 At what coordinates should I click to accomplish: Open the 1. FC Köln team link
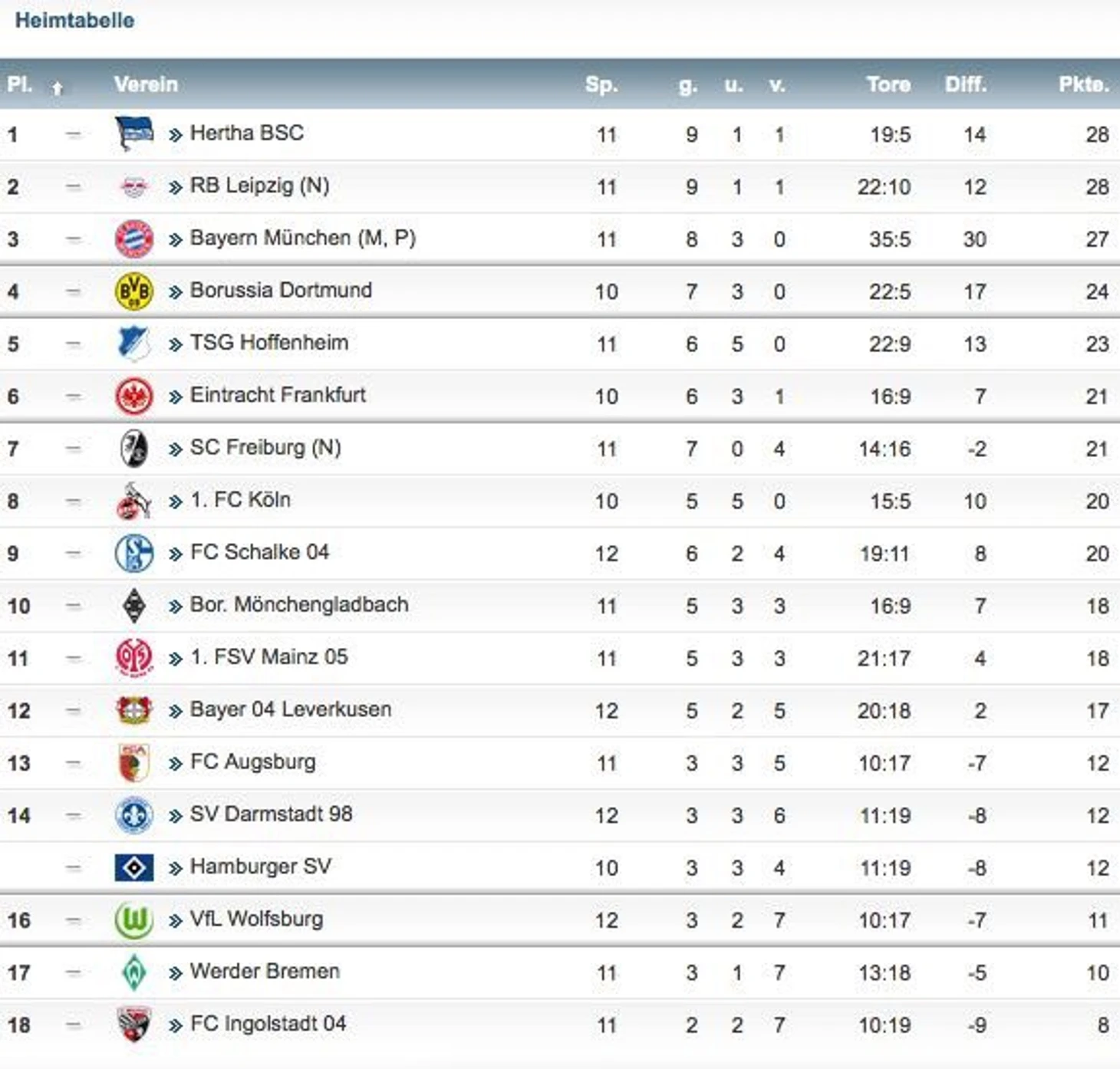tap(240, 500)
